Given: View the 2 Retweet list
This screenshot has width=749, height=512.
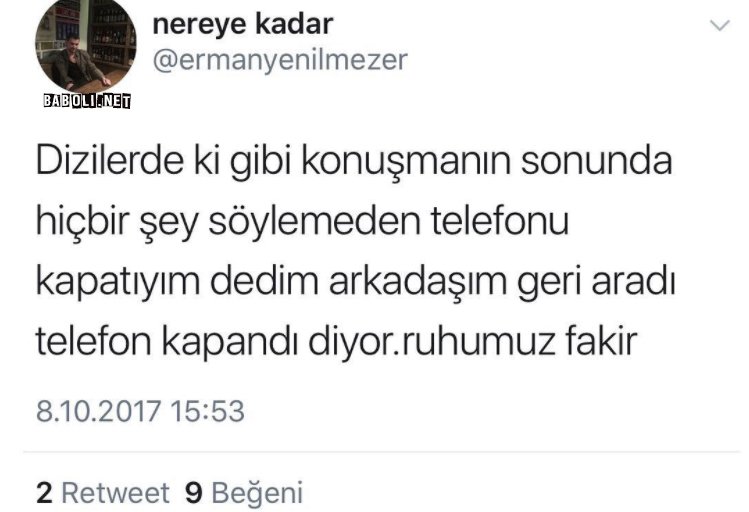Looking at the screenshot, I should (102, 492).
